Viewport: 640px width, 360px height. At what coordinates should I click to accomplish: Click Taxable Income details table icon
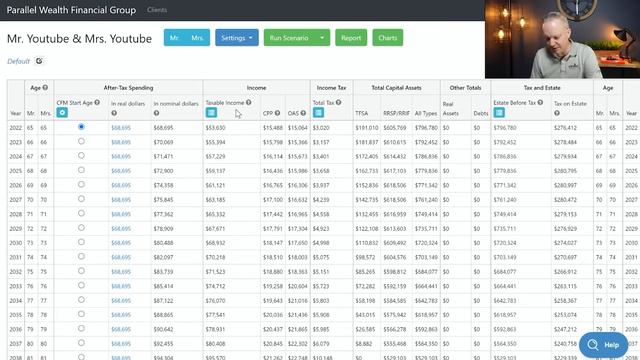click(211, 112)
